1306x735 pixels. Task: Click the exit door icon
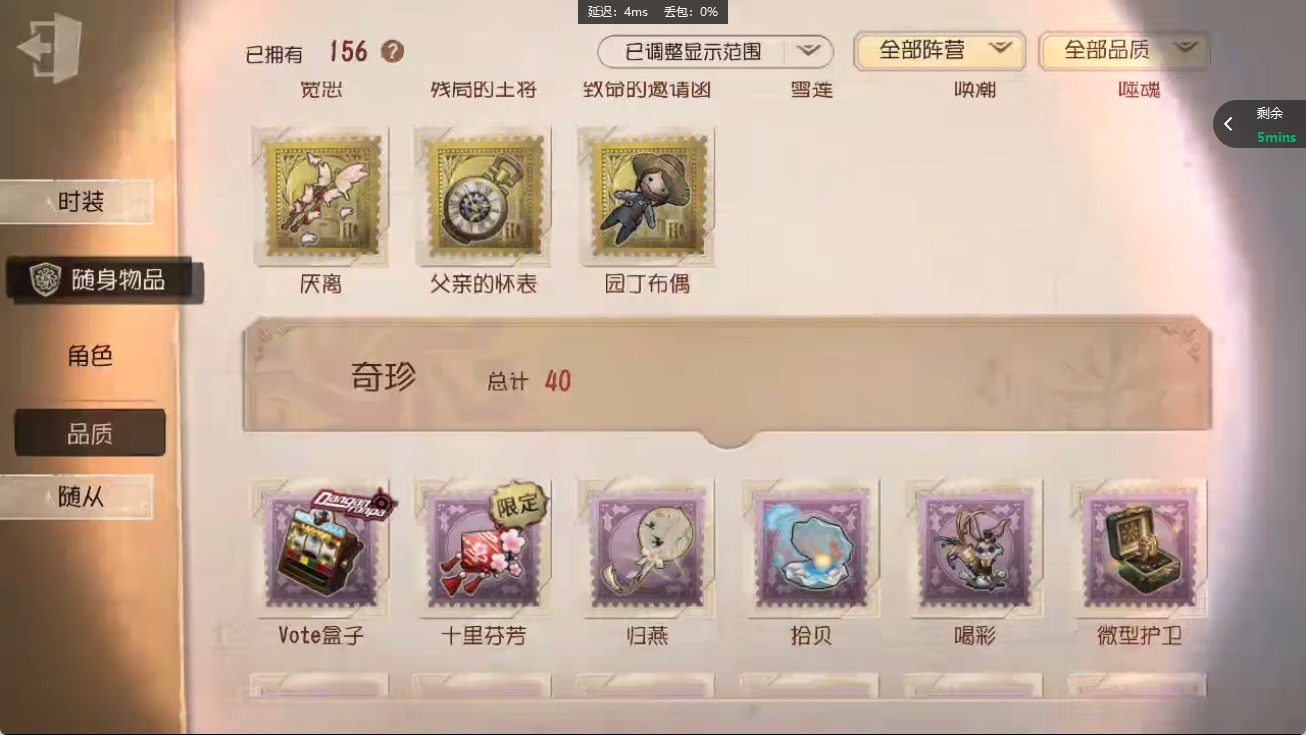[x=50, y=48]
